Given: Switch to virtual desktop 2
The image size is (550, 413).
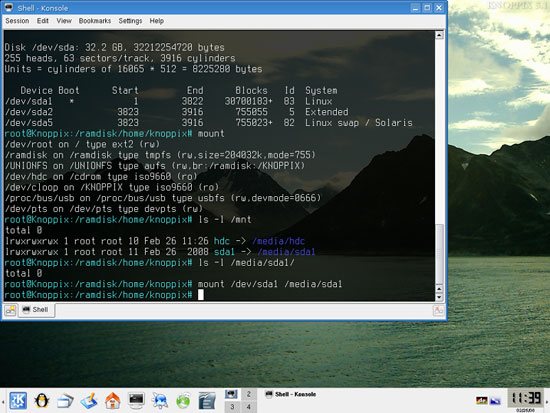Looking at the screenshot, I should (249, 394).
